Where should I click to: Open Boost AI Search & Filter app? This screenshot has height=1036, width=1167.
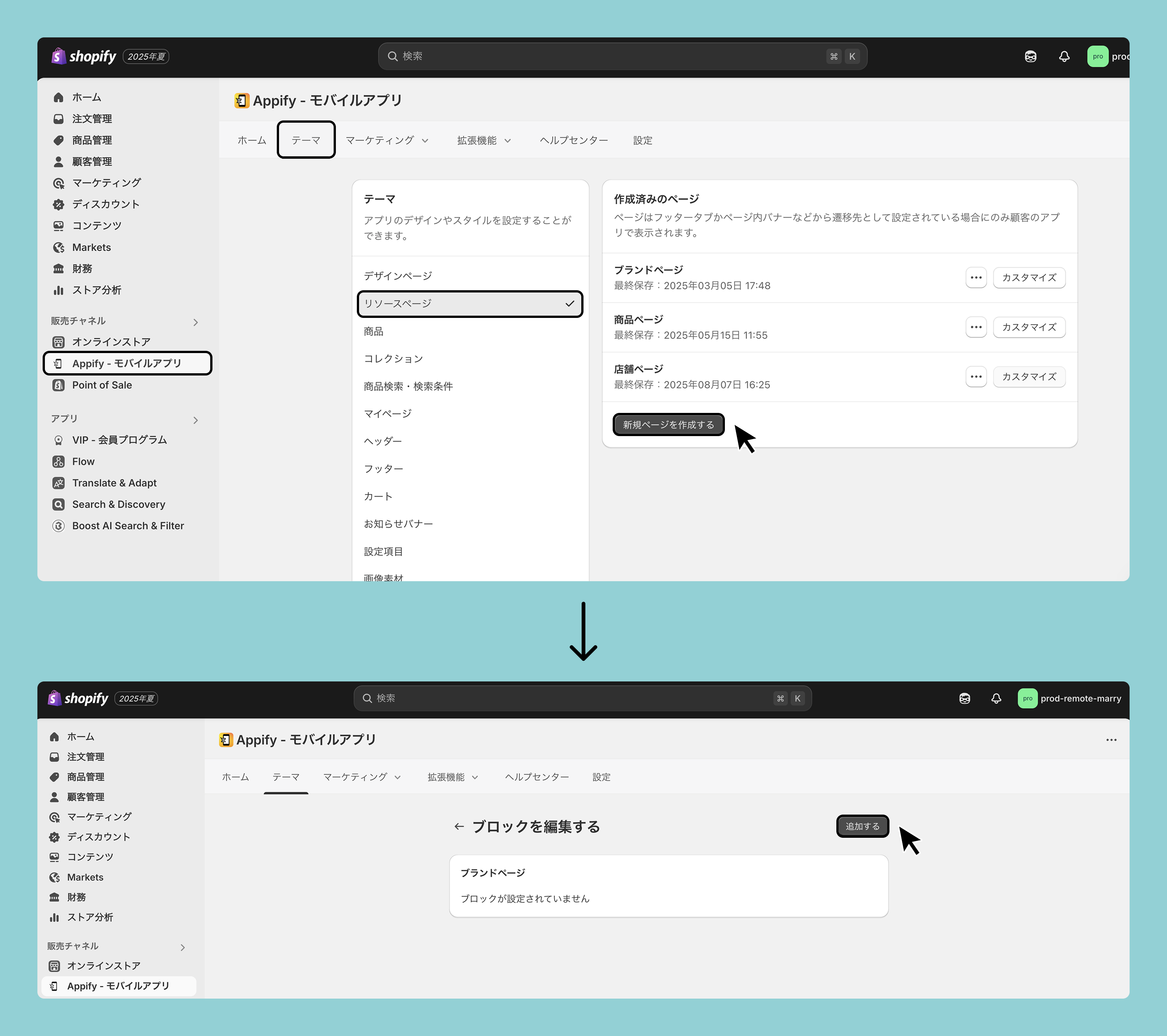point(128,526)
